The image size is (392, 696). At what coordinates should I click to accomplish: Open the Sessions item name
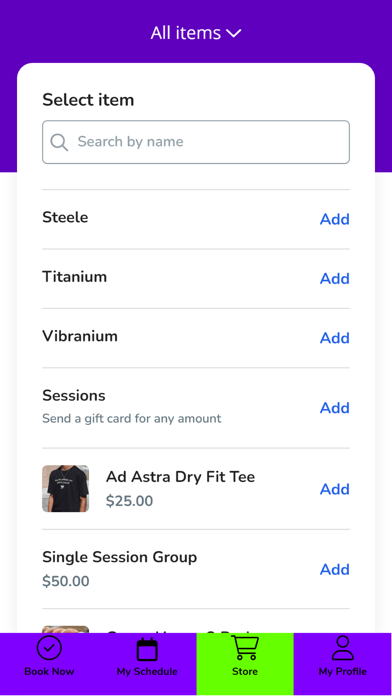coord(74,395)
